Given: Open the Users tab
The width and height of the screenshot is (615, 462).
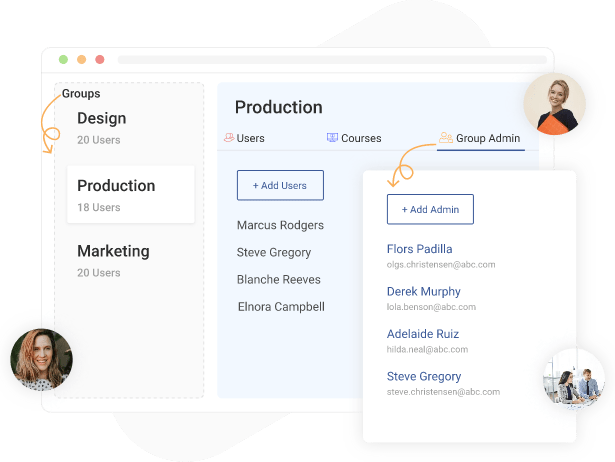Looking at the screenshot, I should (250, 138).
